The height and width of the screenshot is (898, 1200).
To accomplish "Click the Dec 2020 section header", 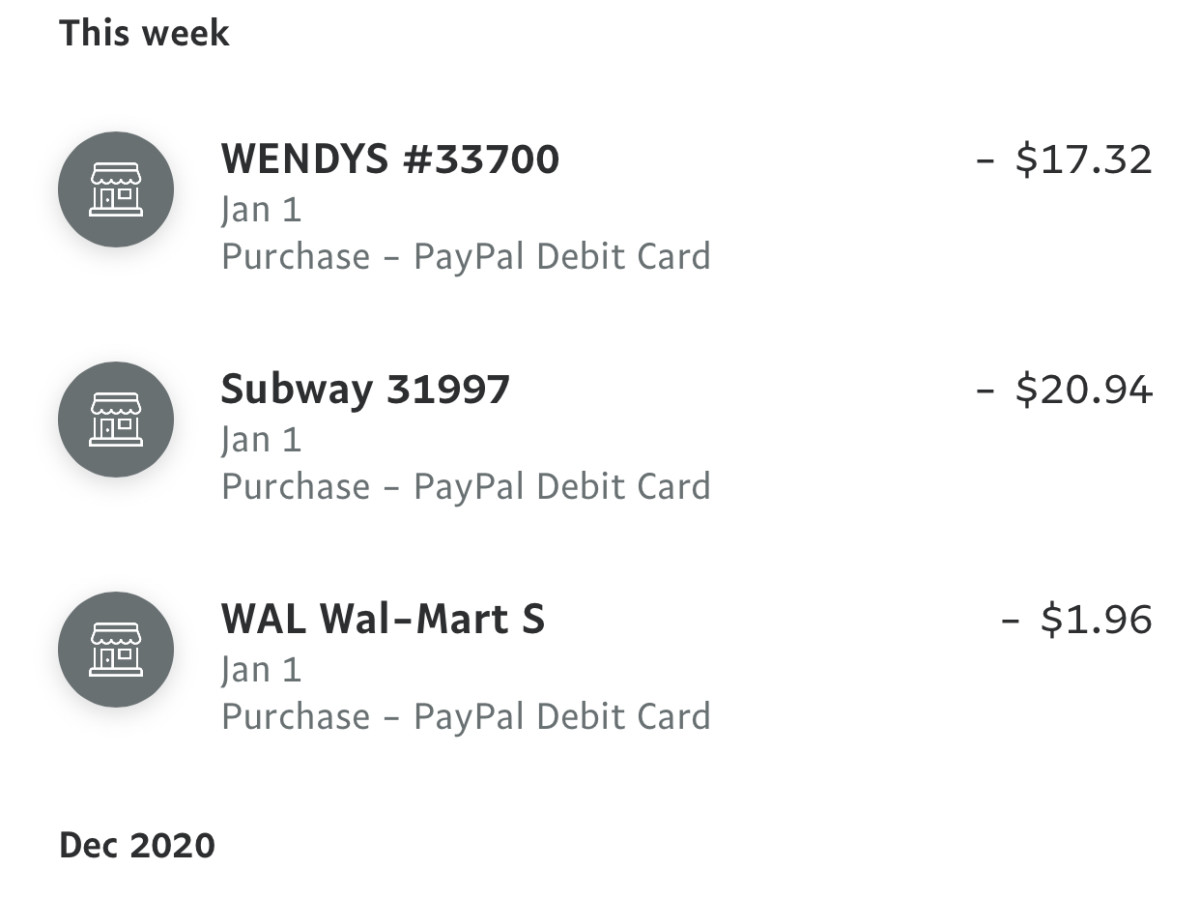I will (137, 845).
